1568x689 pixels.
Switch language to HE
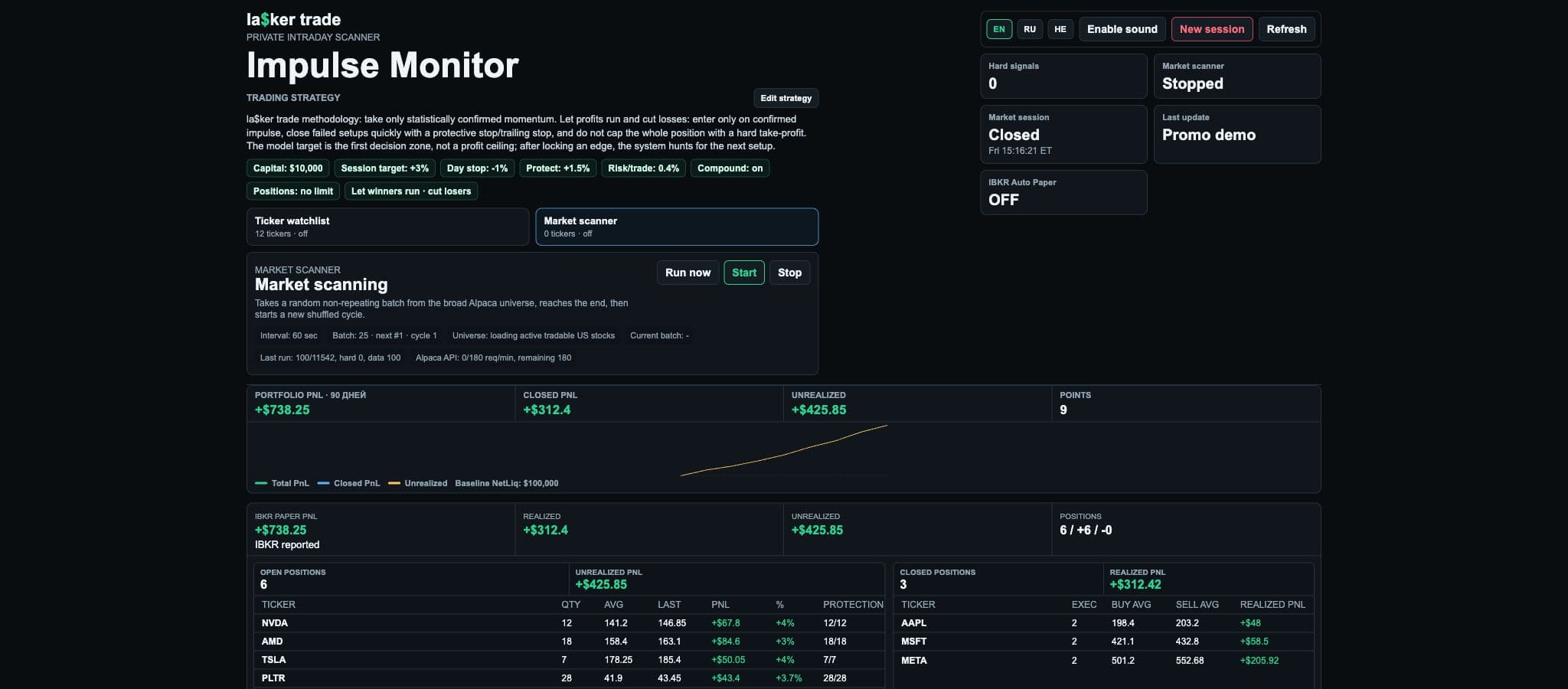click(1060, 29)
